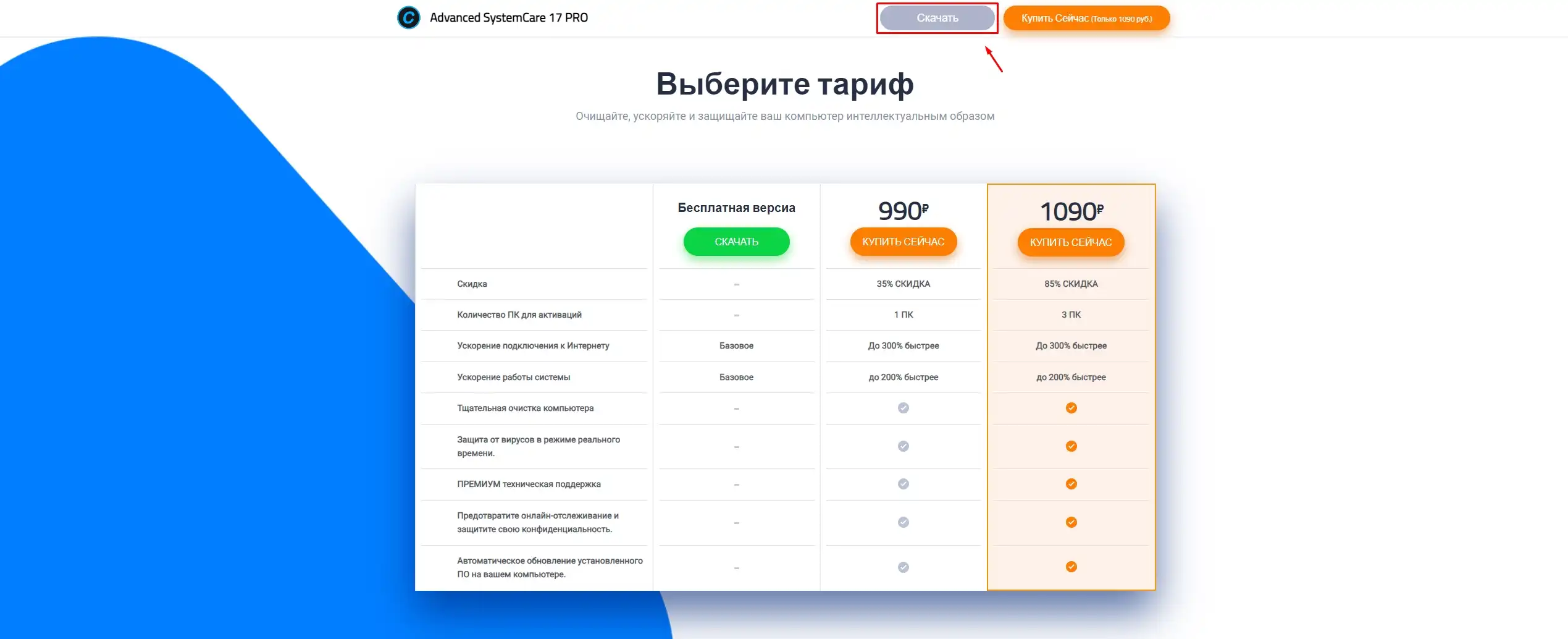Click the Advanced SystemCare 17 PRO title

pos(508,18)
